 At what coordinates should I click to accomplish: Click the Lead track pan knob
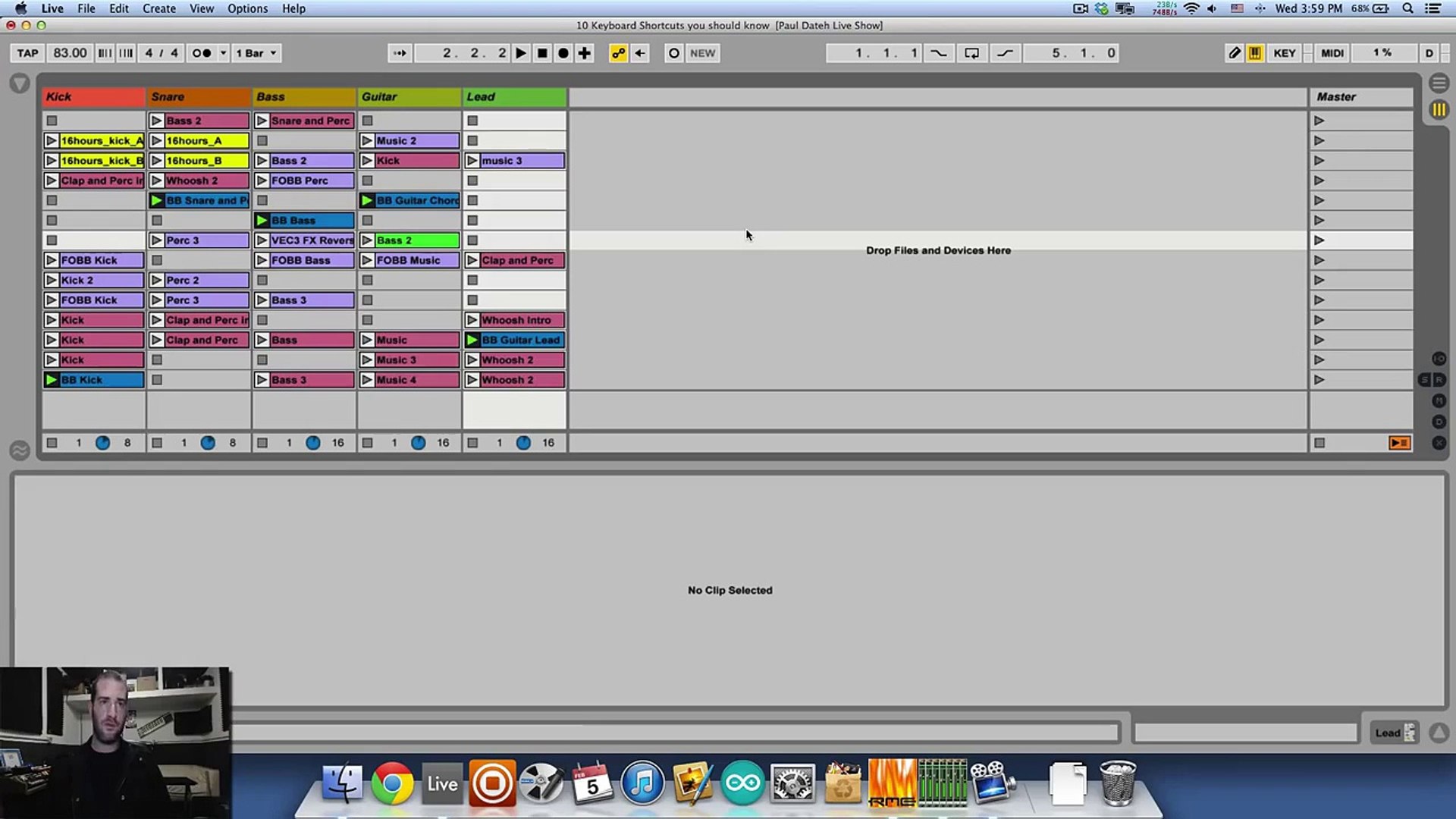(x=523, y=443)
